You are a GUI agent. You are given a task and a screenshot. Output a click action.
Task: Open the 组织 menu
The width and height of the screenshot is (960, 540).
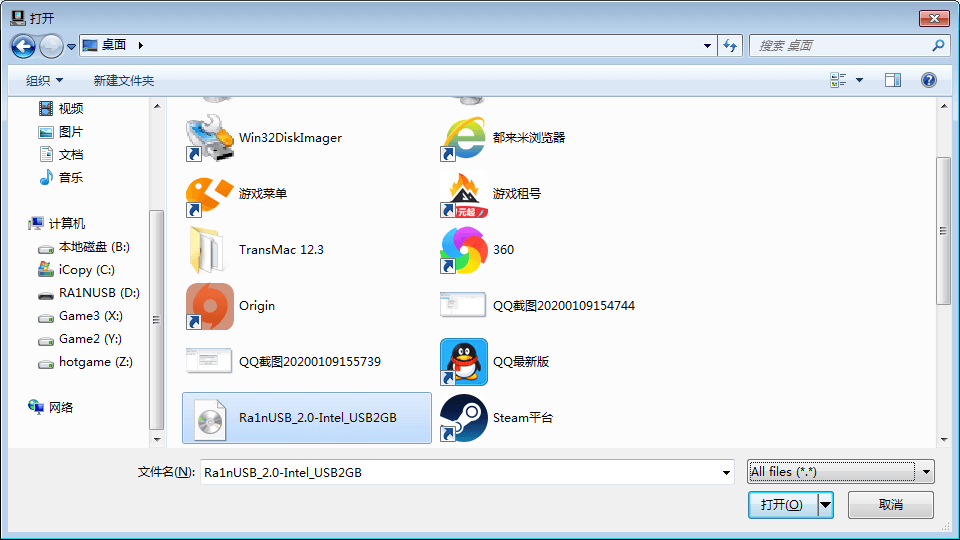(x=44, y=80)
